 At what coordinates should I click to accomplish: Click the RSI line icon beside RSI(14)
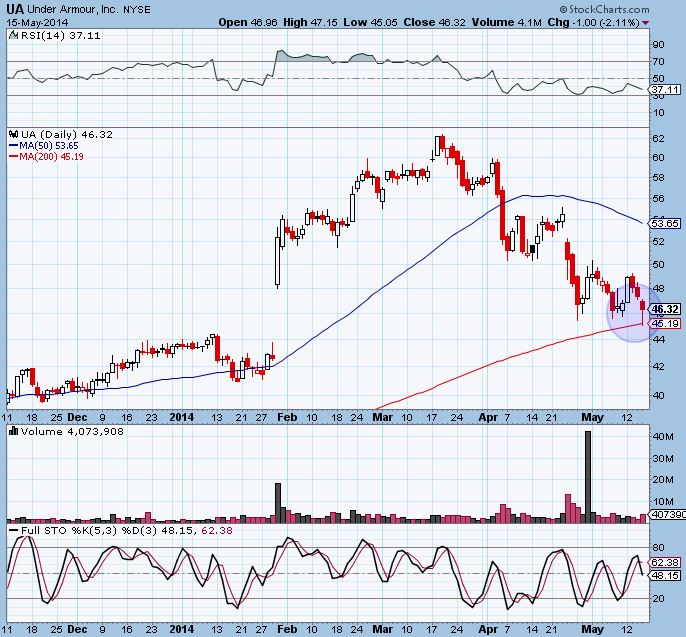point(14,35)
